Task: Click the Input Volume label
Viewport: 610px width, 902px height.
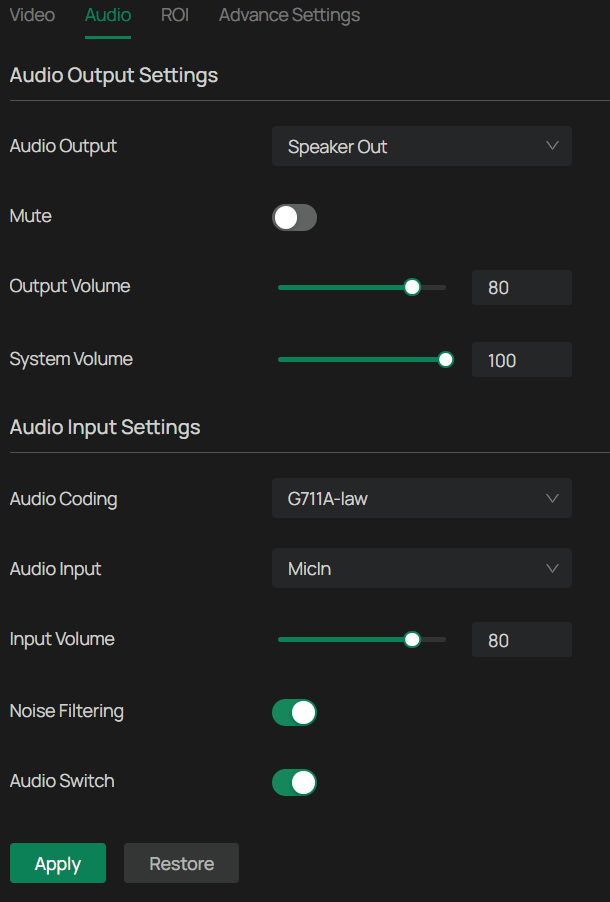Action: pyautogui.click(x=62, y=639)
